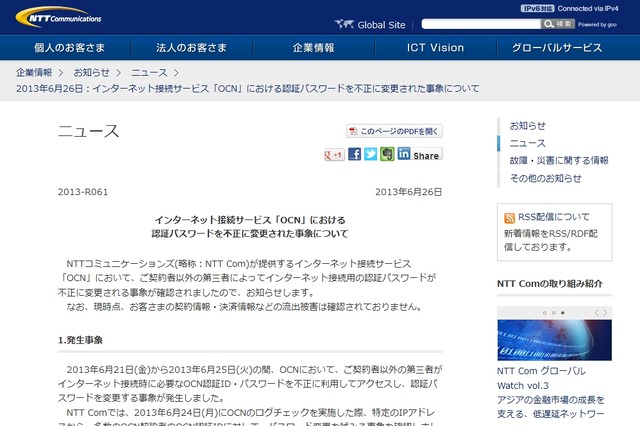Select the third carousel dot

[562, 313]
